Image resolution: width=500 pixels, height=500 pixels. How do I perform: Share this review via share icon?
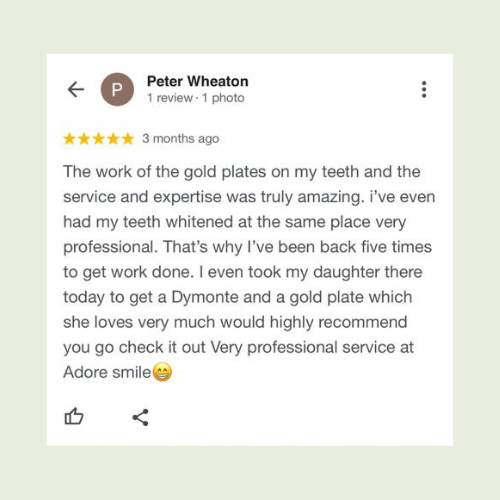(x=140, y=417)
